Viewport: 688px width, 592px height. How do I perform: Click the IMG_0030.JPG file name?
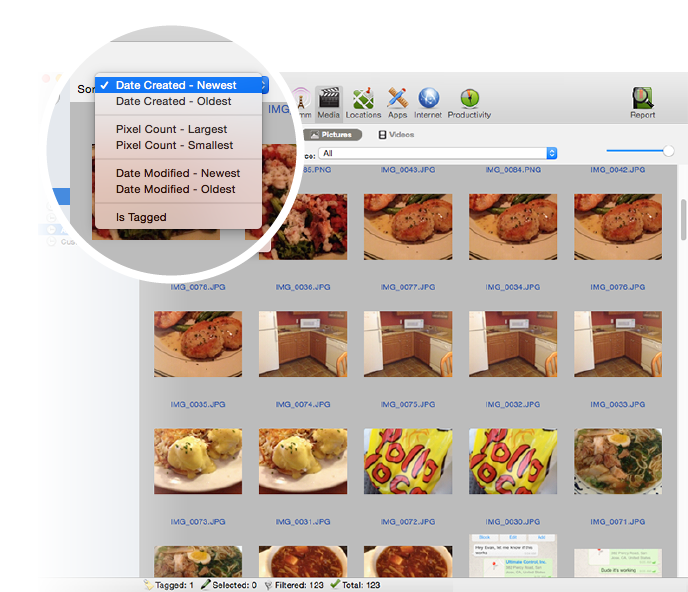pos(513,522)
